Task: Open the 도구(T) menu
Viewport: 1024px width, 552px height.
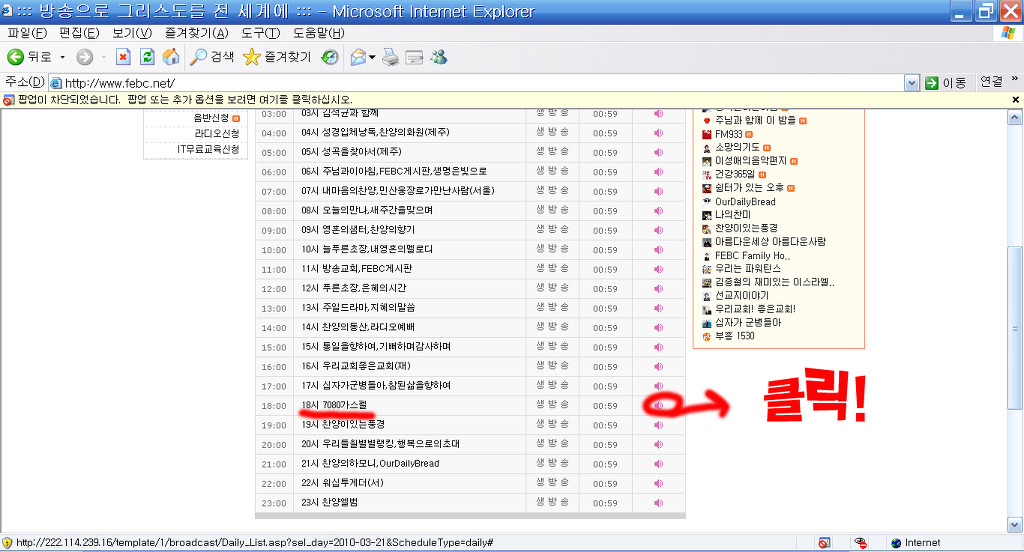Action: [x=261, y=33]
